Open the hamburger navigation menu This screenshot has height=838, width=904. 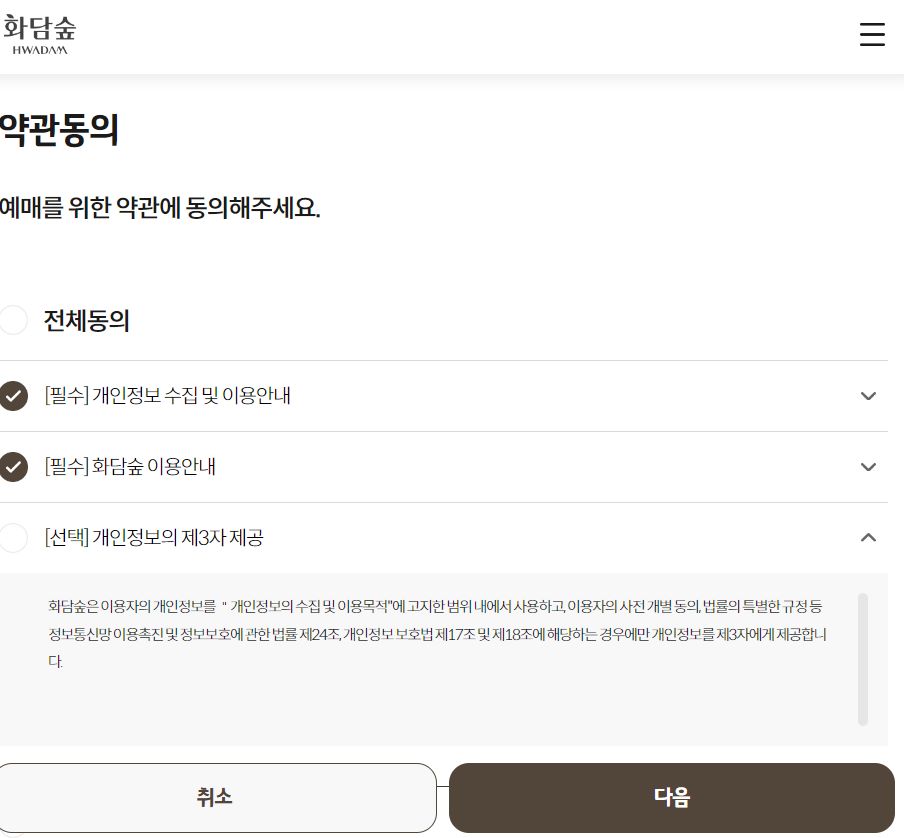pyautogui.click(x=872, y=35)
